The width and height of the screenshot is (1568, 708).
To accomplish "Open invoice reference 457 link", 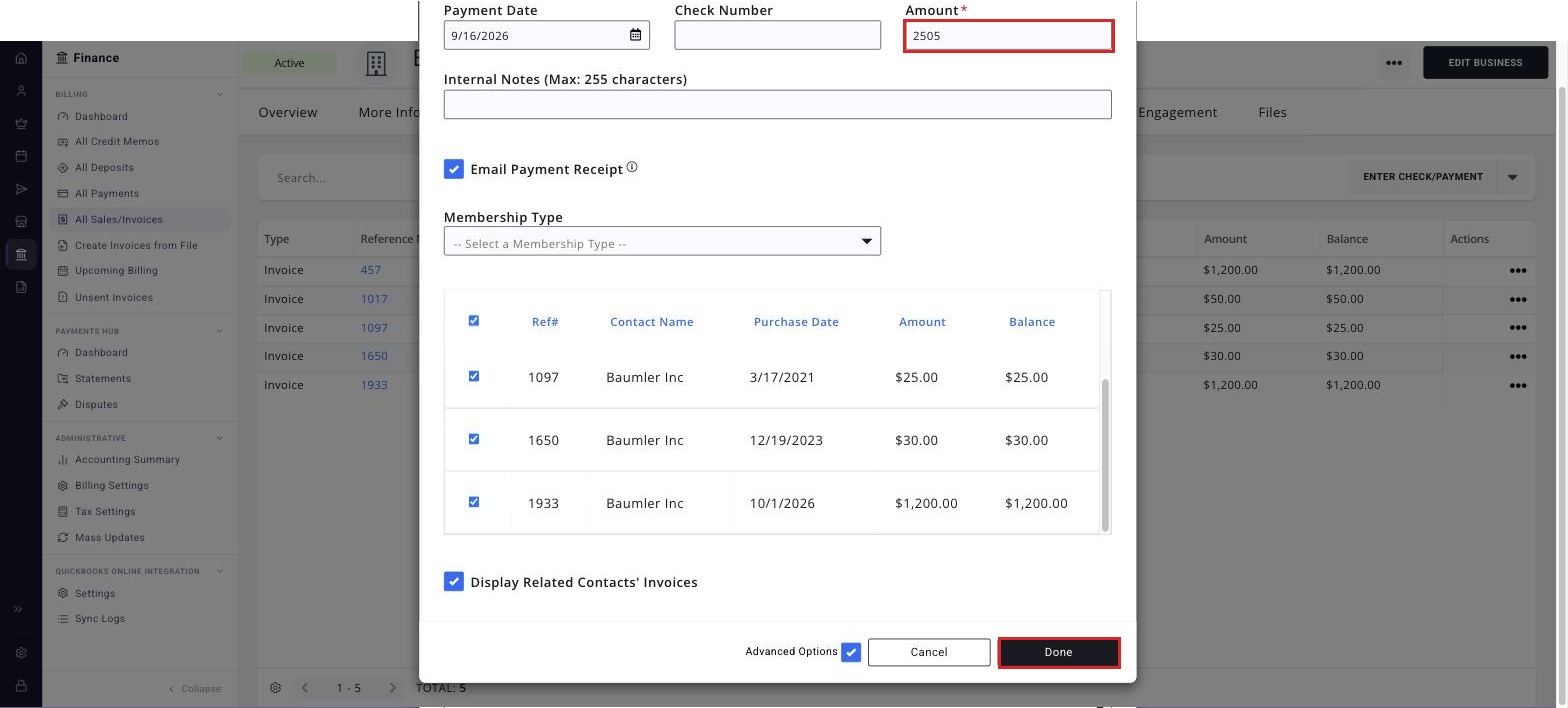I will click(x=371, y=270).
